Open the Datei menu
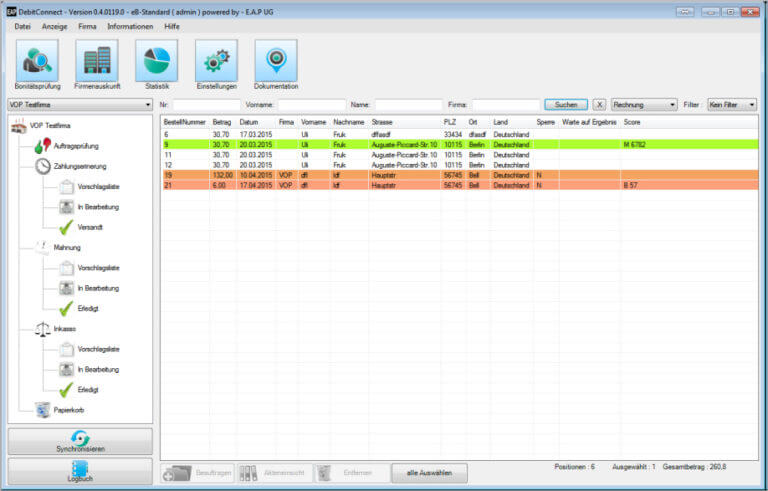This screenshot has height=491, width=768. click(x=22, y=26)
